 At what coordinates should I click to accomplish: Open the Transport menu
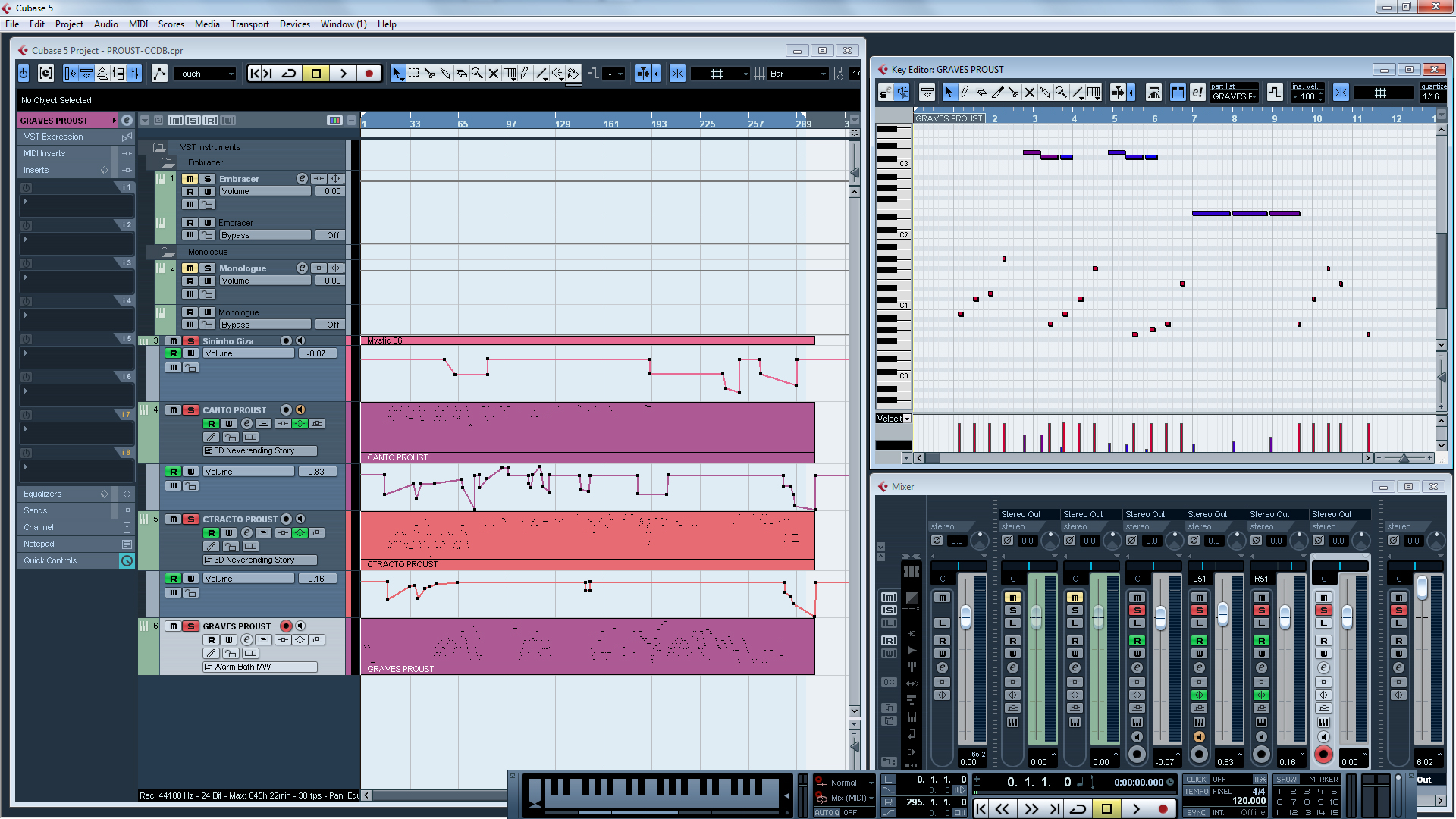click(x=249, y=24)
